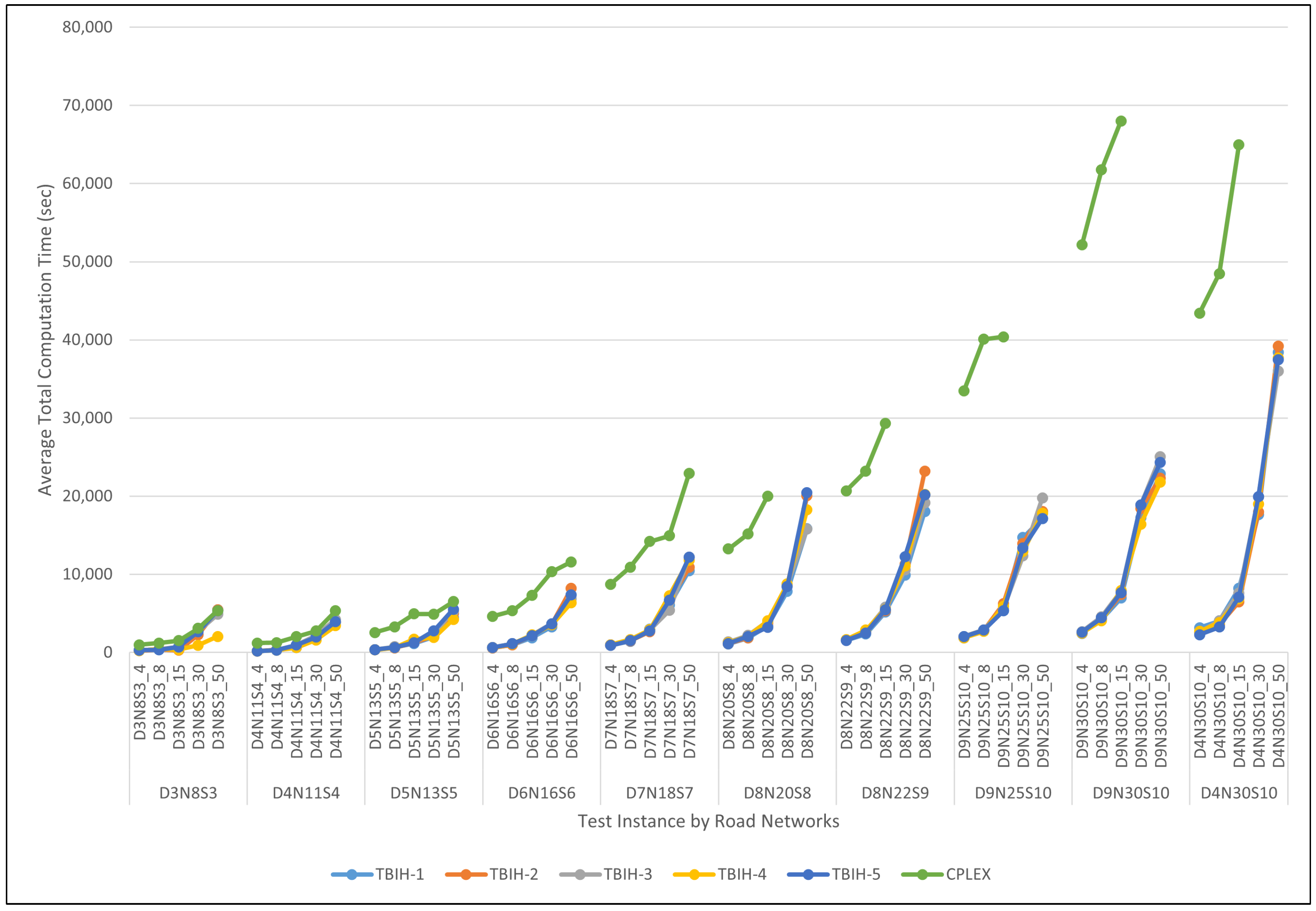Click the TBIH-2 orange legend marker
The image size is (1316, 911).
[x=466, y=874]
